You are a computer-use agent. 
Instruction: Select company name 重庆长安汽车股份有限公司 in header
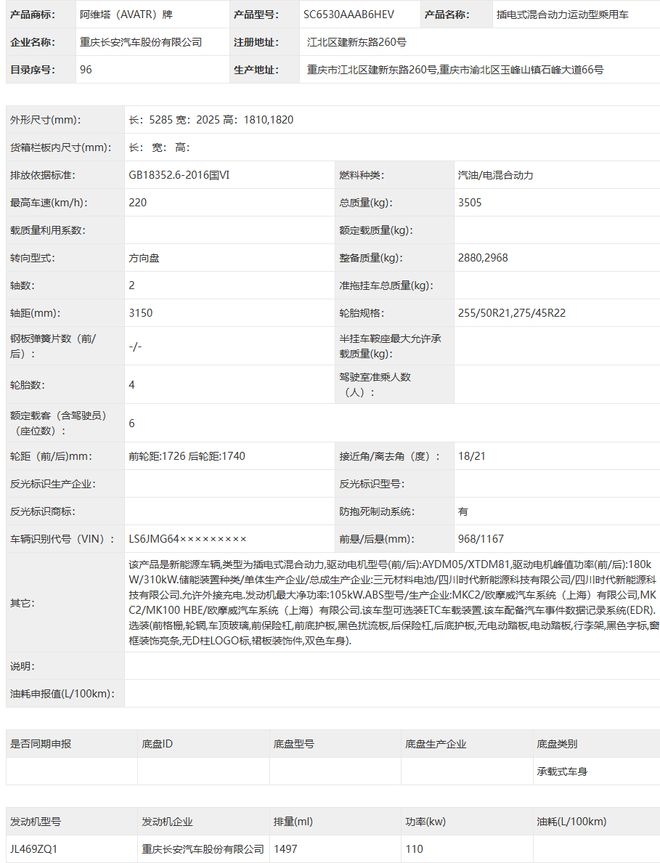(x=140, y=42)
